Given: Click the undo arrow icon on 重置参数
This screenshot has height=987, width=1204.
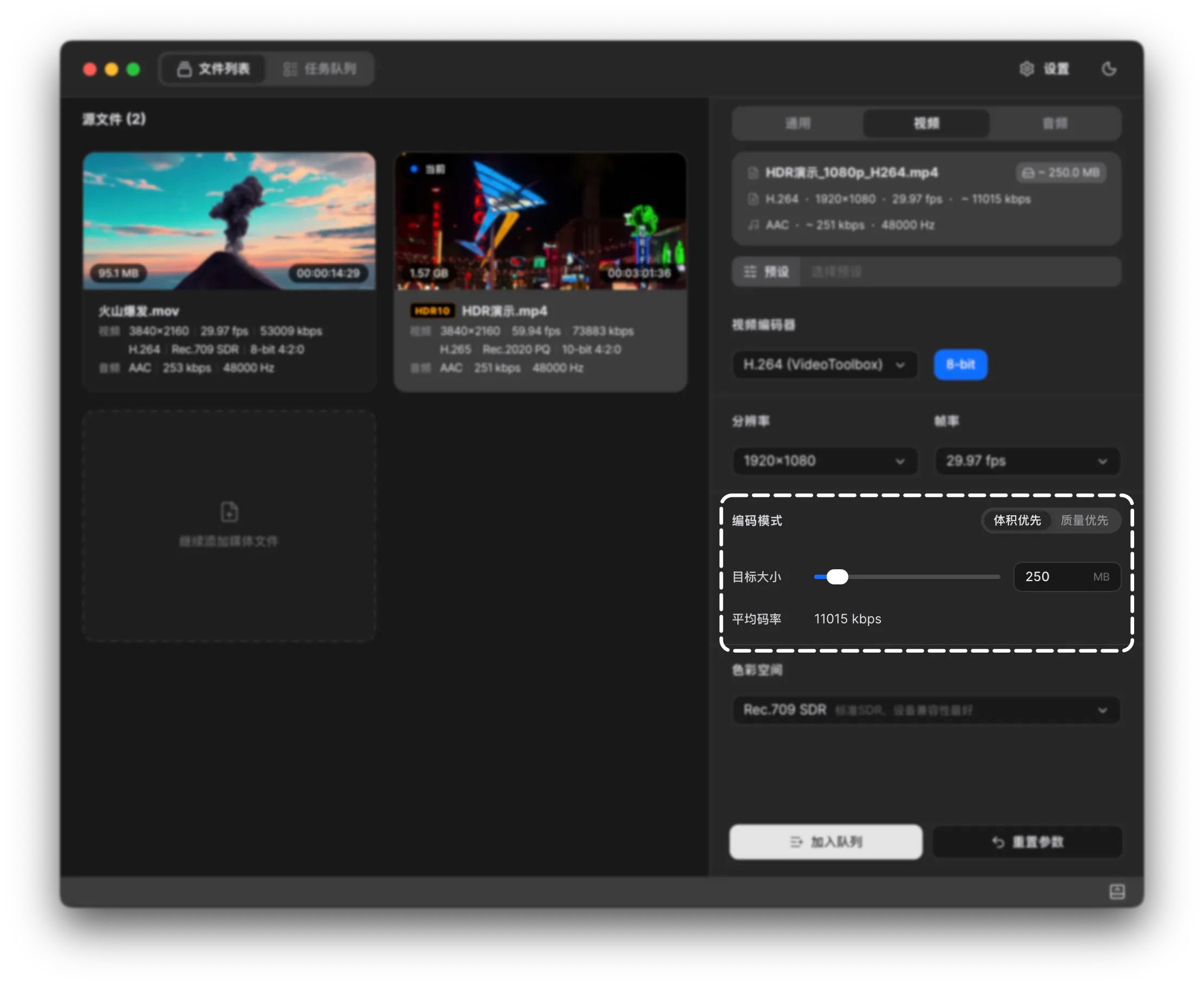Looking at the screenshot, I should pos(998,841).
